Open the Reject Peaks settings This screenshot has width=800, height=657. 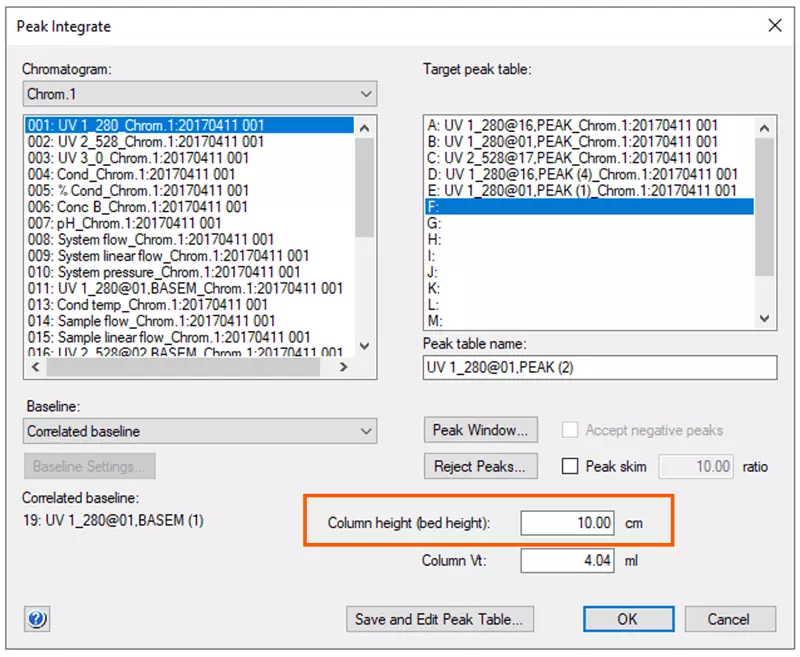[481, 466]
